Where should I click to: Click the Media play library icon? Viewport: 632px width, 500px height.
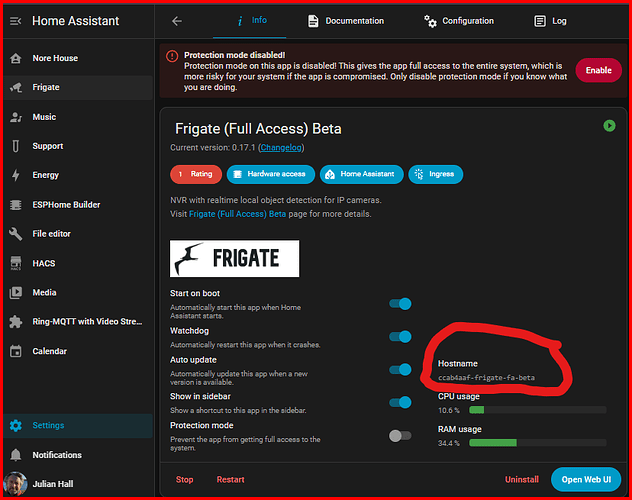tap(16, 293)
